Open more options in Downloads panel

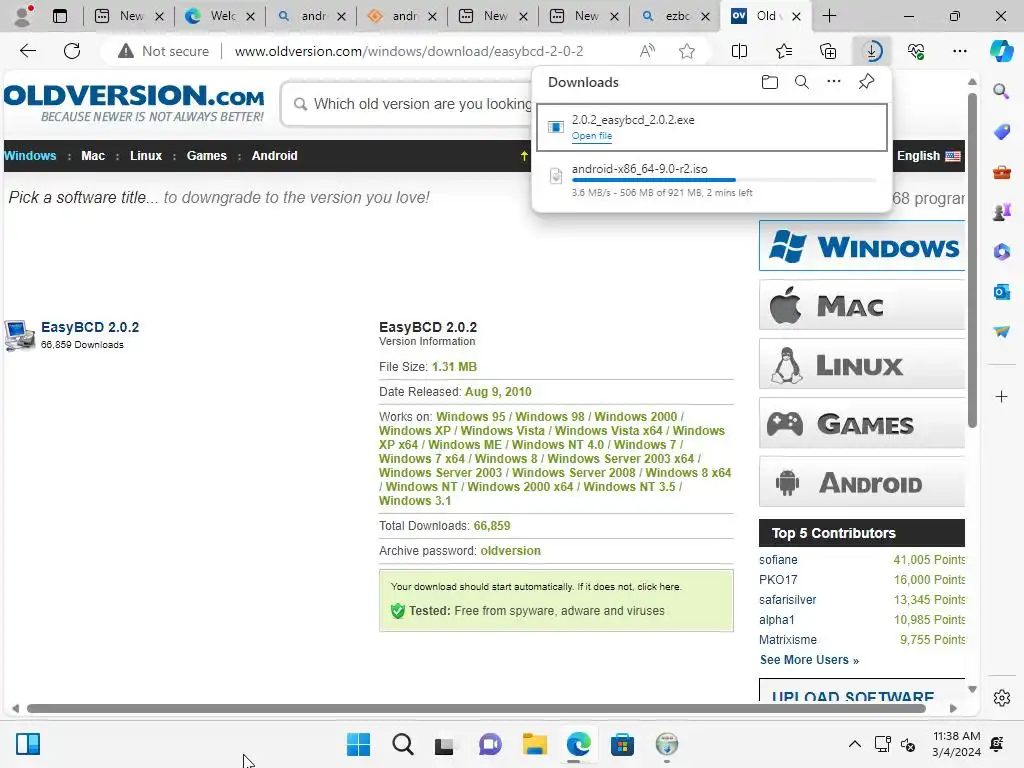(x=834, y=82)
